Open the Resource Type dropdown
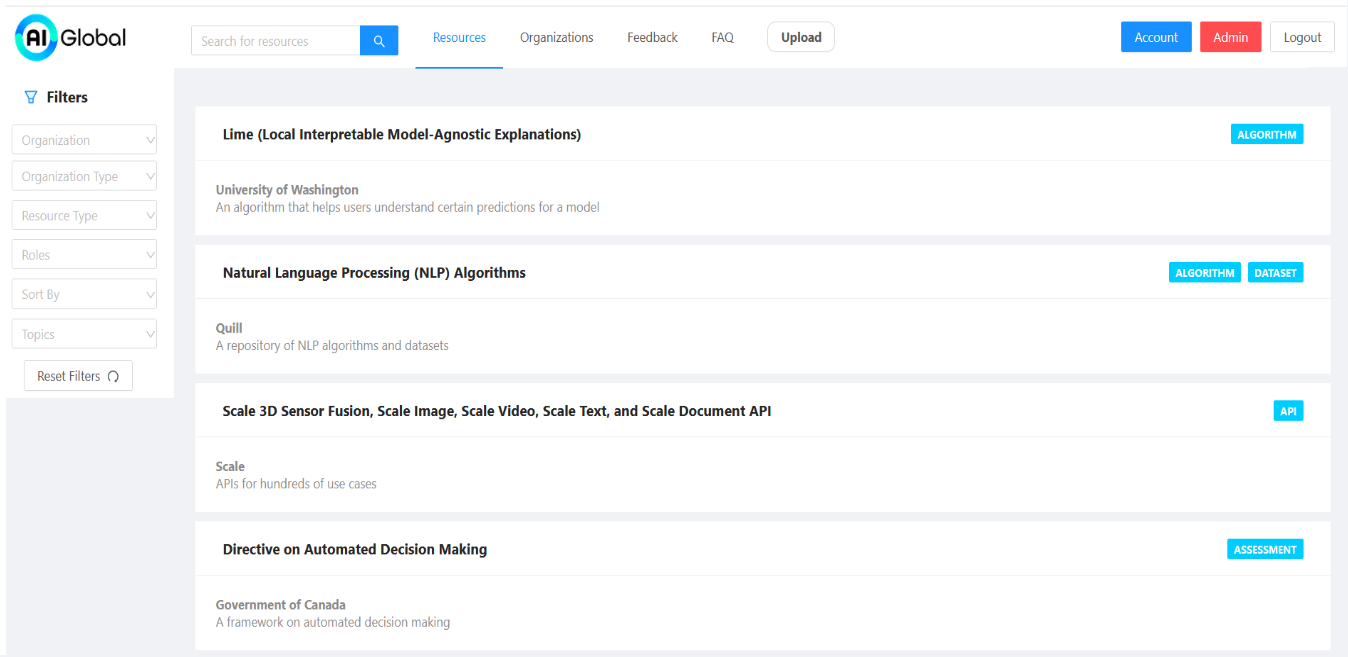This screenshot has height=657, width=1348. click(x=84, y=214)
